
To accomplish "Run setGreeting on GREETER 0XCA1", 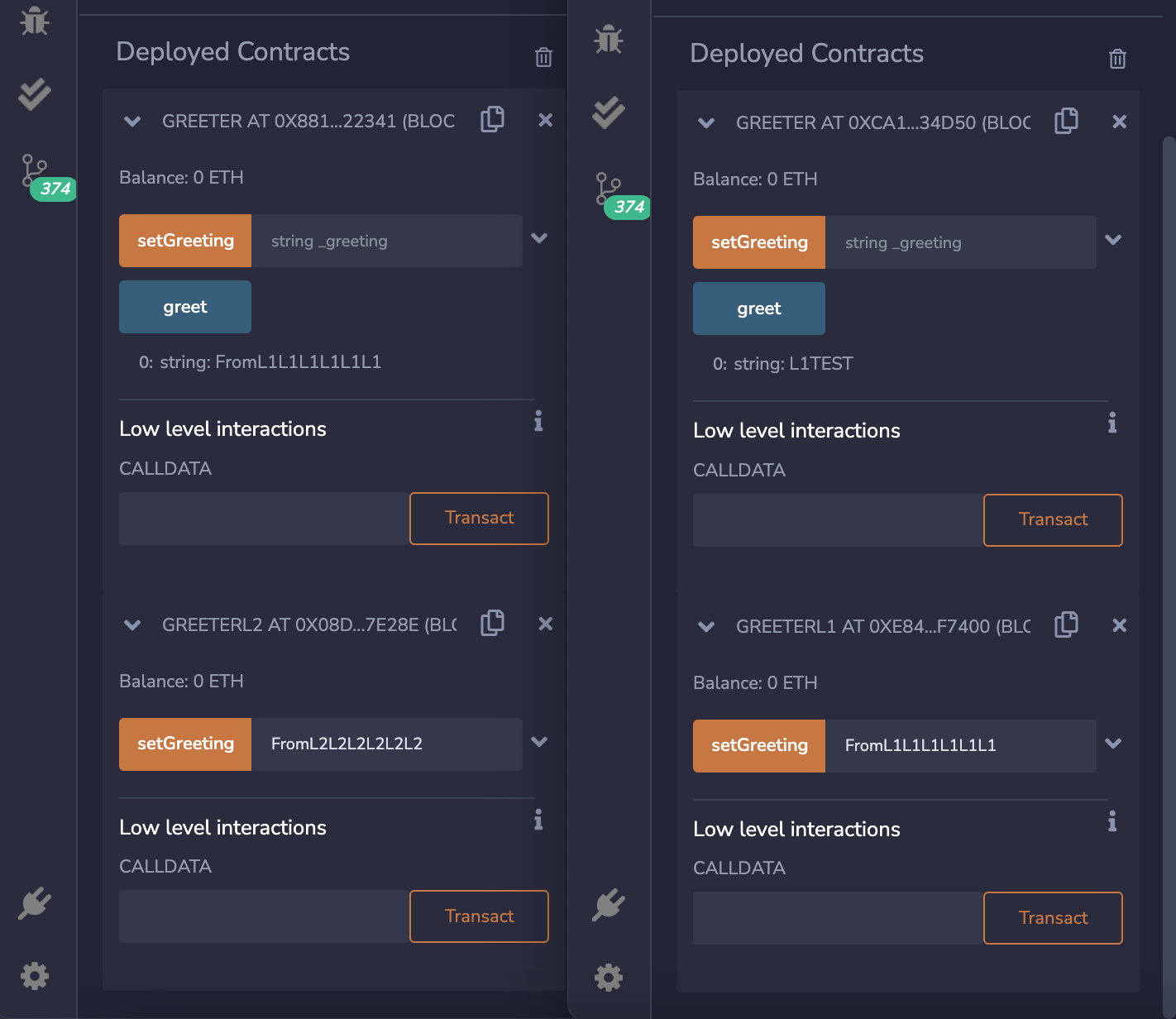I will point(759,242).
